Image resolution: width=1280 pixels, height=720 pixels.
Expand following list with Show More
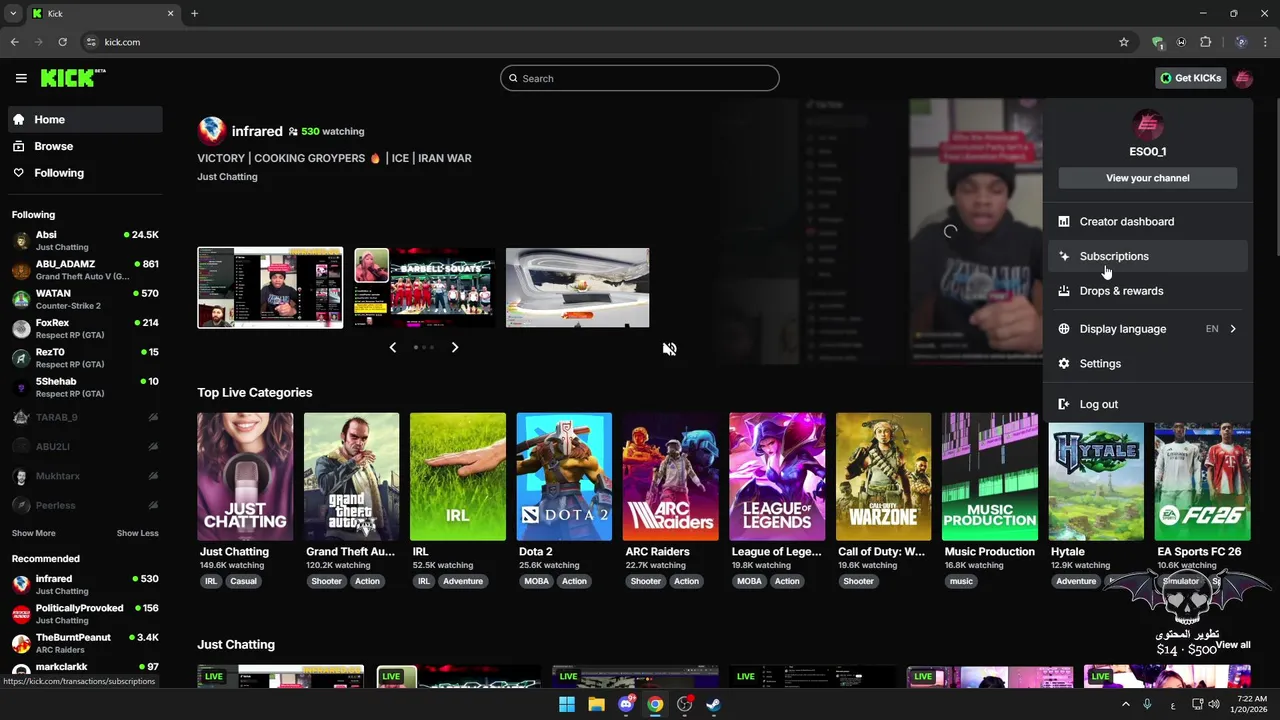click(34, 533)
